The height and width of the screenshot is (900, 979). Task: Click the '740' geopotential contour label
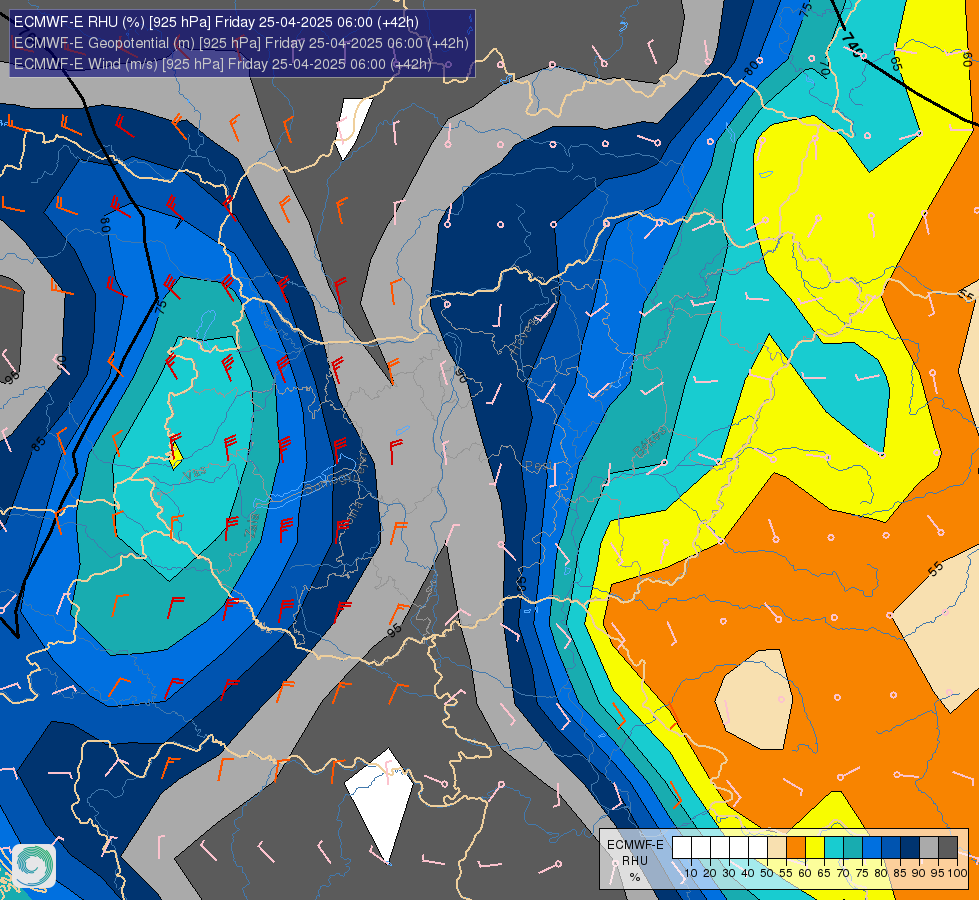pos(852,46)
